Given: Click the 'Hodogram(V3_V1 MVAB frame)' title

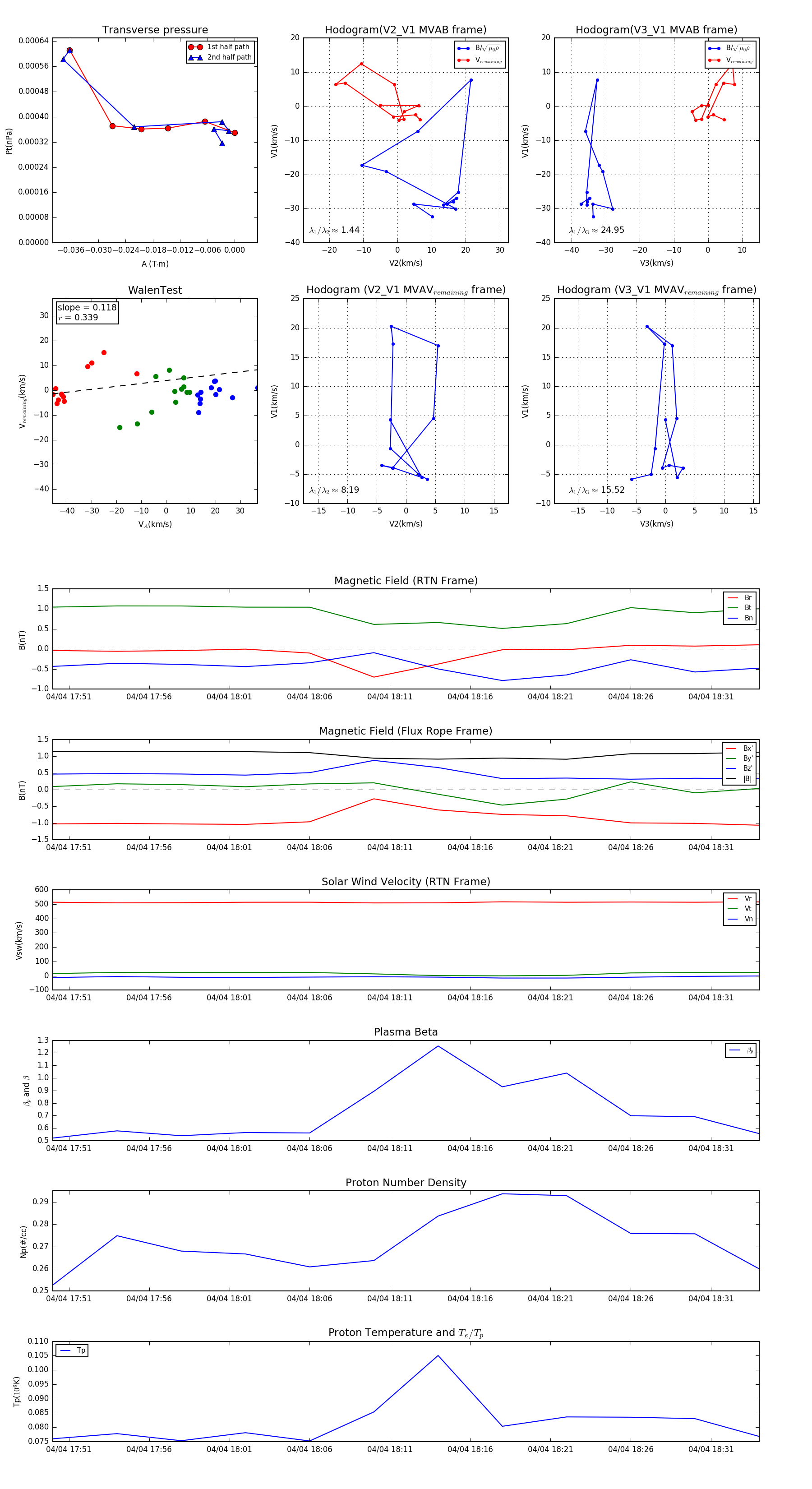Looking at the screenshot, I should coord(656,30).
